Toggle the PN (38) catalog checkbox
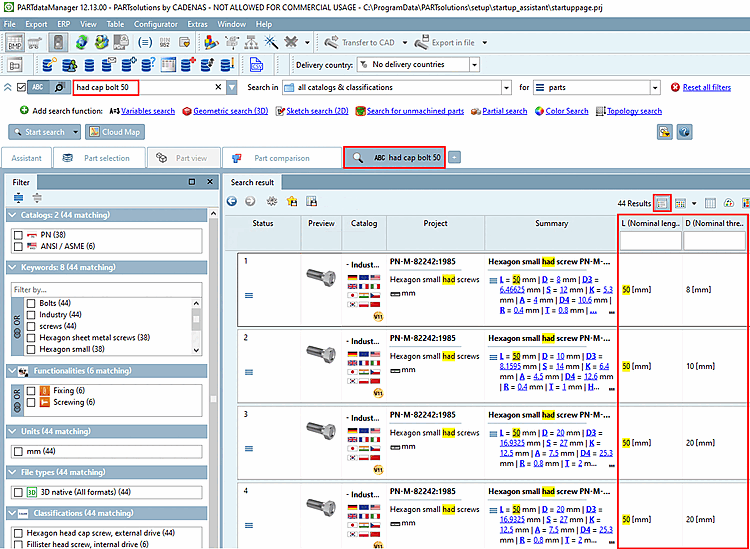 point(18,235)
